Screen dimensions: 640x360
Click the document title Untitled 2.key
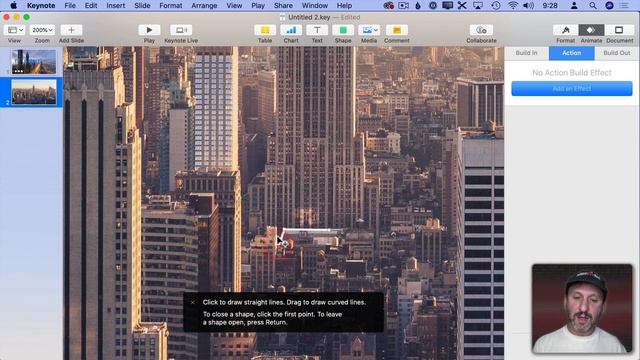309,17
